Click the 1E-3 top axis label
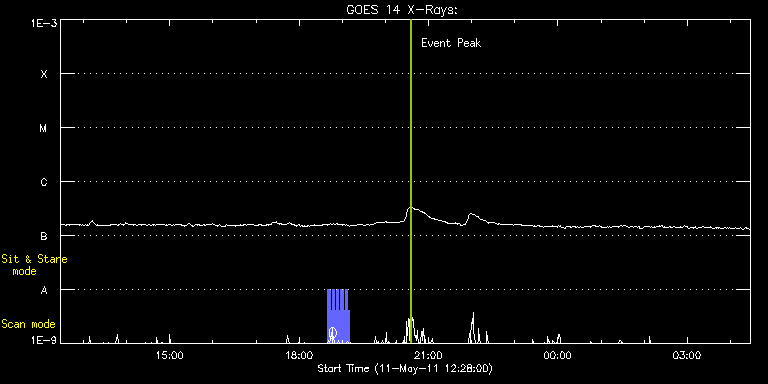 (x=43, y=23)
